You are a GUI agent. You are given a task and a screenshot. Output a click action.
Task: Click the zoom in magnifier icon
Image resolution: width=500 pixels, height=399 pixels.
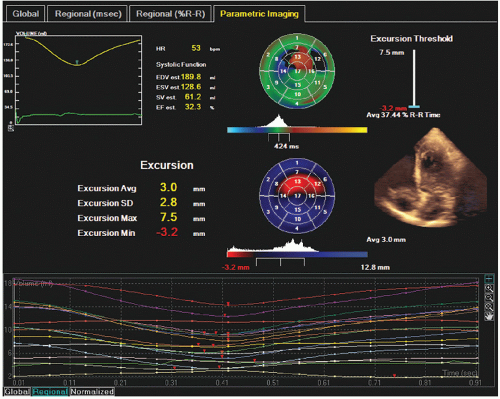coord(489,288)
